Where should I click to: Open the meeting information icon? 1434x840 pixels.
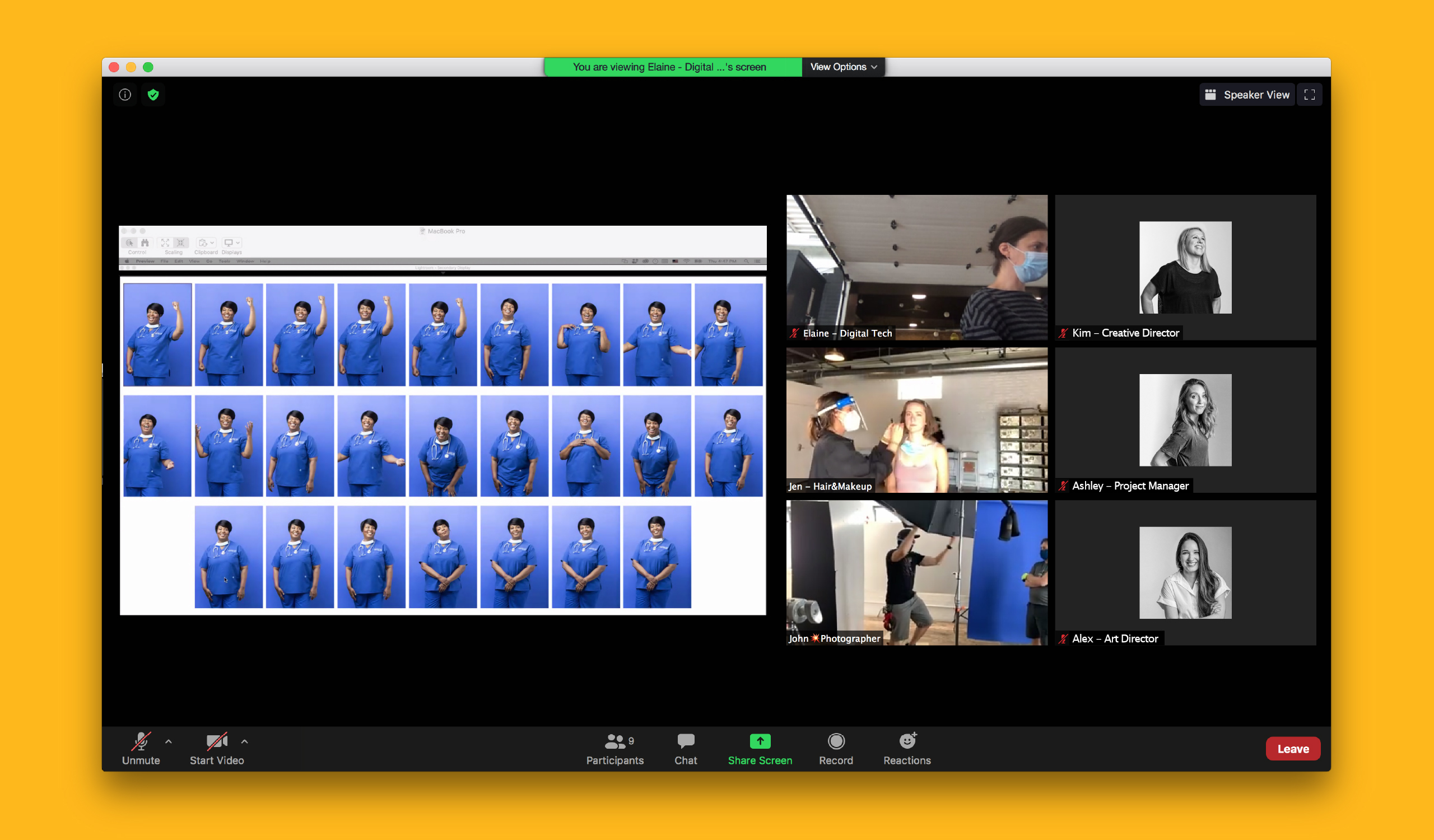point(124,95)
